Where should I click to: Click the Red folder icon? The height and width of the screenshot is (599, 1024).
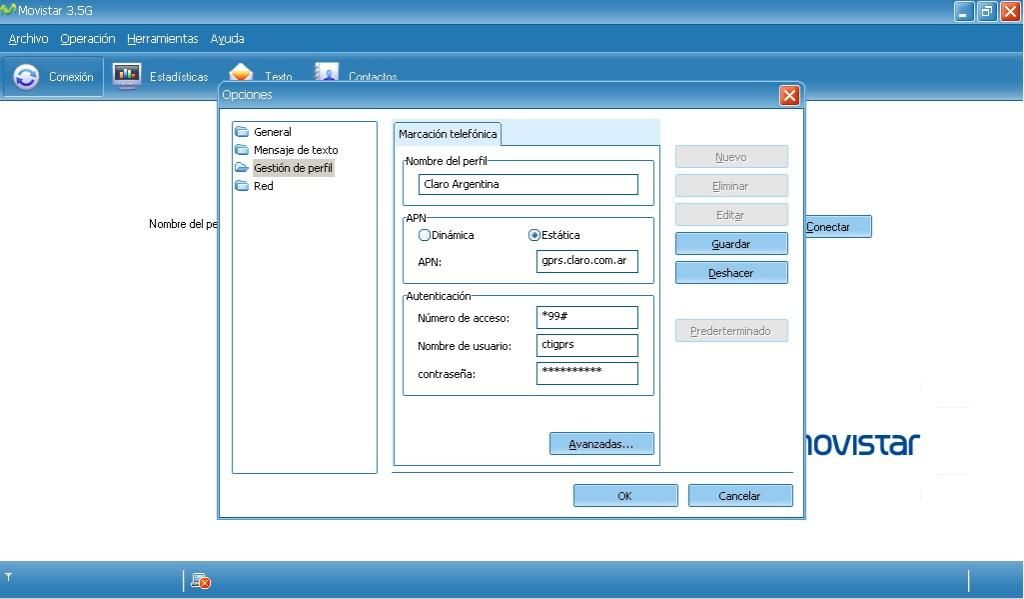click(x=242, y=186)
